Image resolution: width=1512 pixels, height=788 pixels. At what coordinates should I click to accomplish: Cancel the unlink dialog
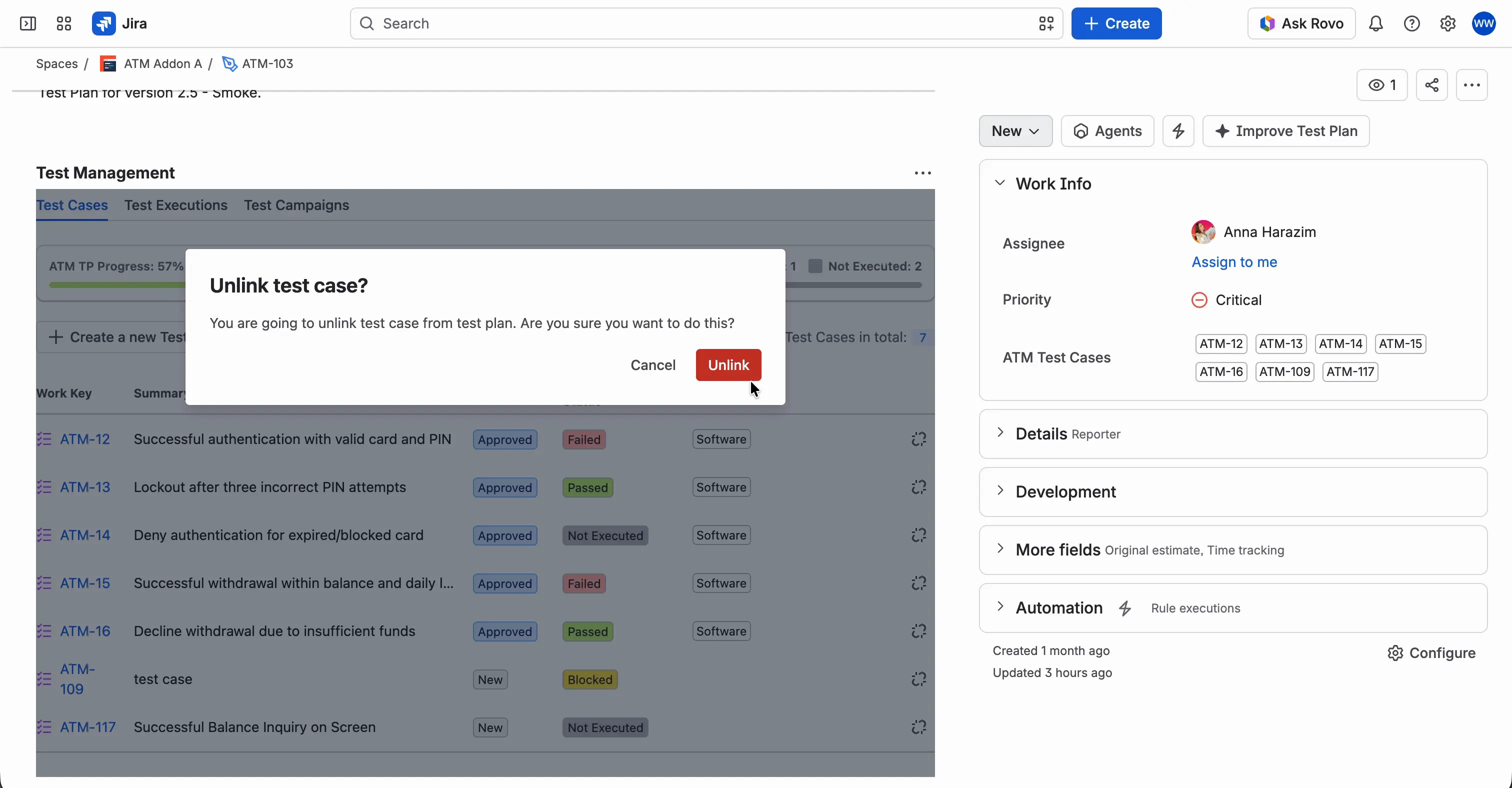pyautogui.click(x=652, y=365)
